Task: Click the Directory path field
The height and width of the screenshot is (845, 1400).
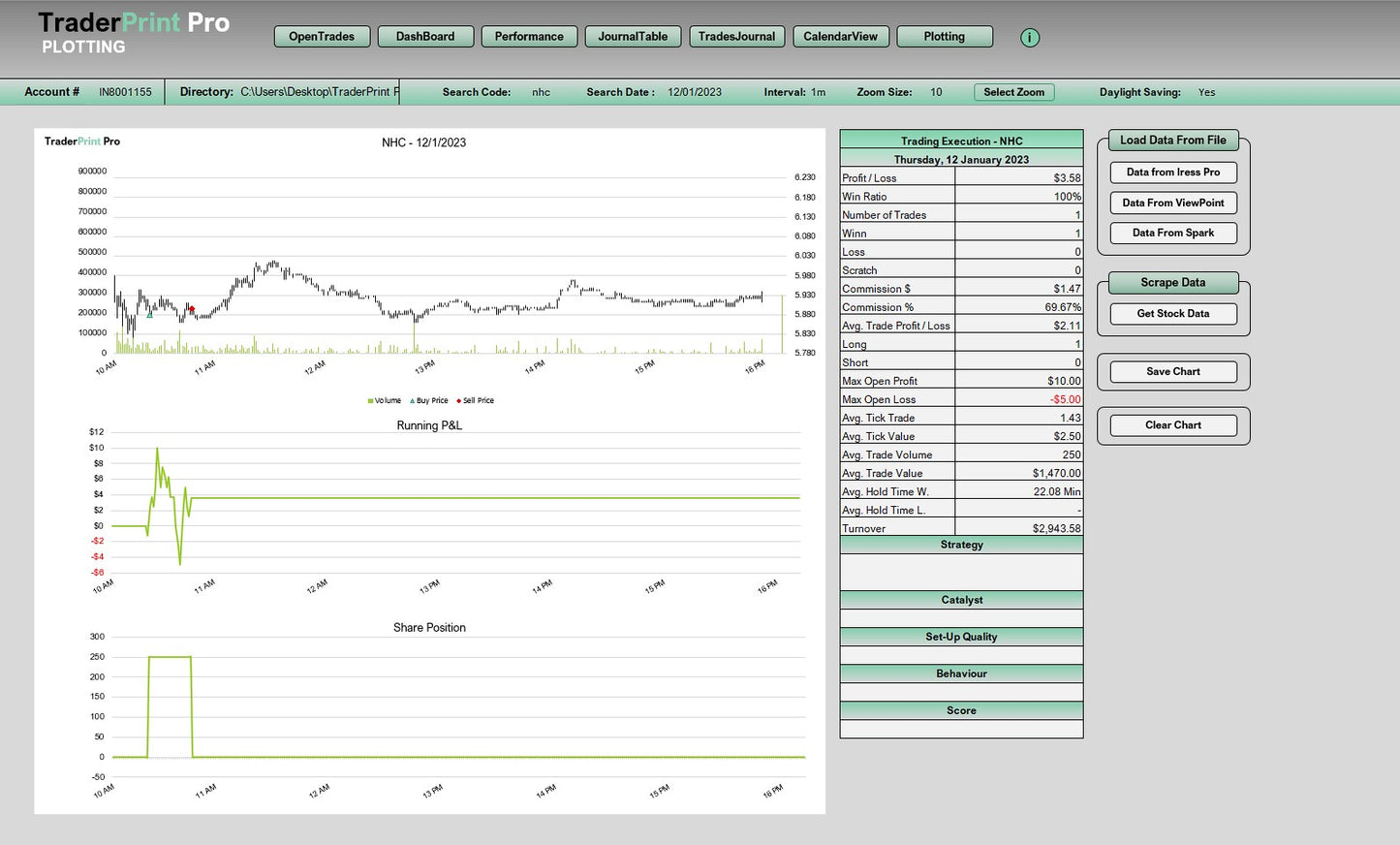Action: pyautogui.click(x=319, y=92)
